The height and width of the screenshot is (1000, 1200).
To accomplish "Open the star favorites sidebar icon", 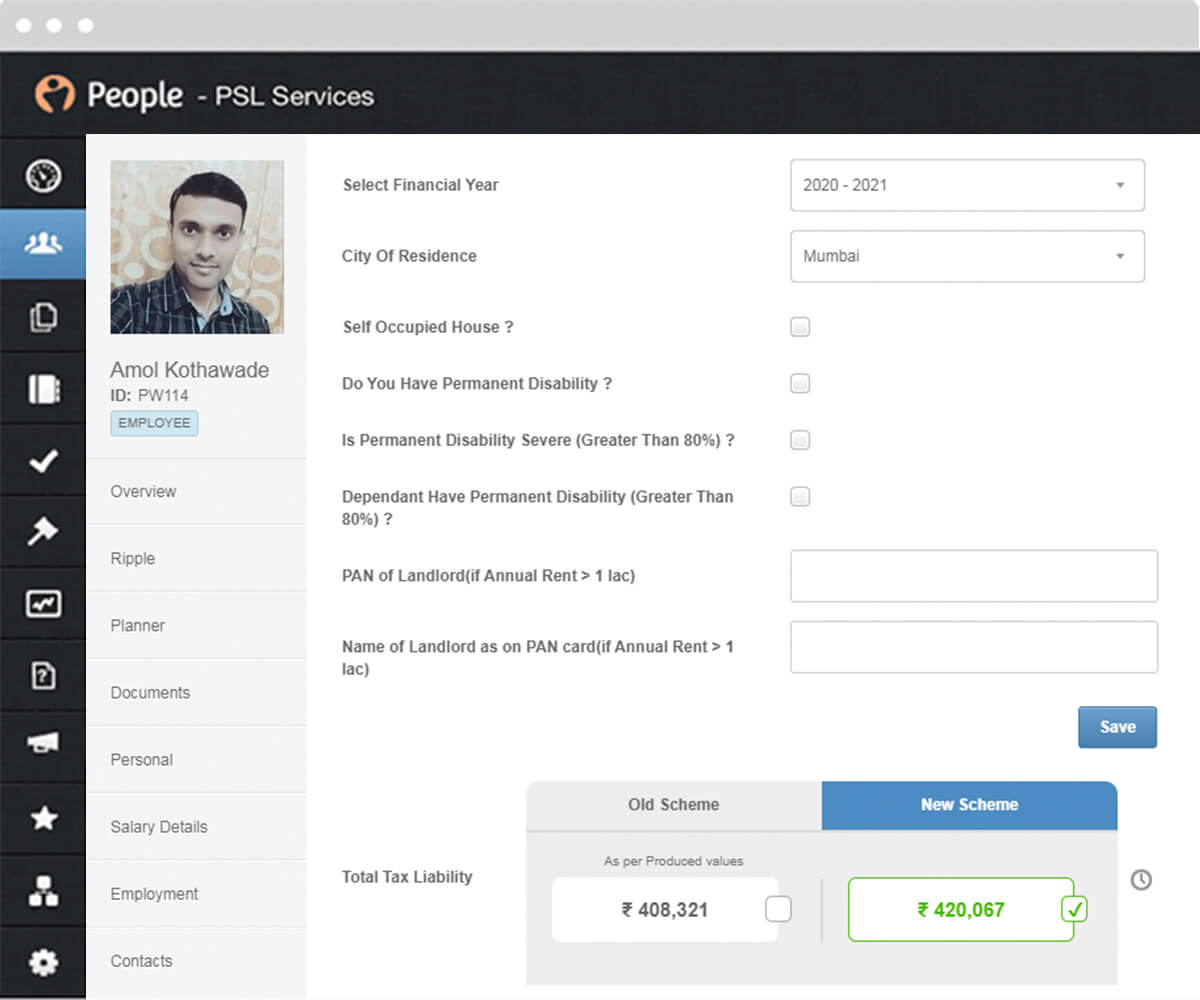I will point(43,819).
